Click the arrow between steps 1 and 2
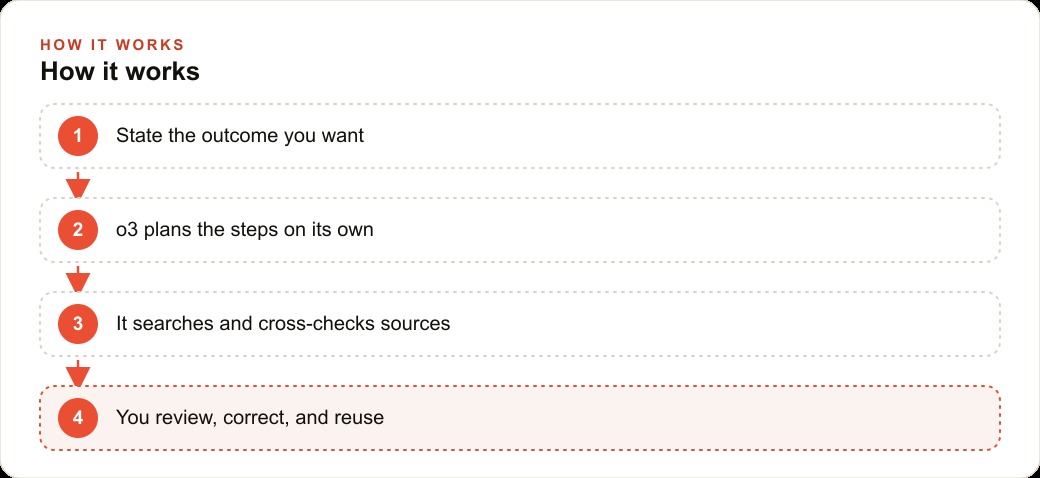 78,184
